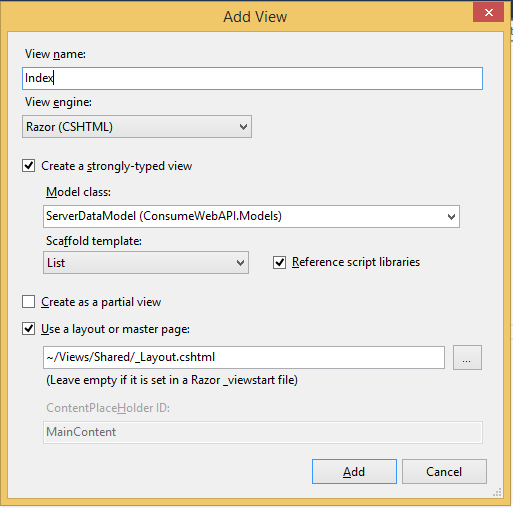This screenshot has height=508, width=513.
Task: Click the ContentPlaceHolder ID MainContent field
Action: [x=263, y=432]
